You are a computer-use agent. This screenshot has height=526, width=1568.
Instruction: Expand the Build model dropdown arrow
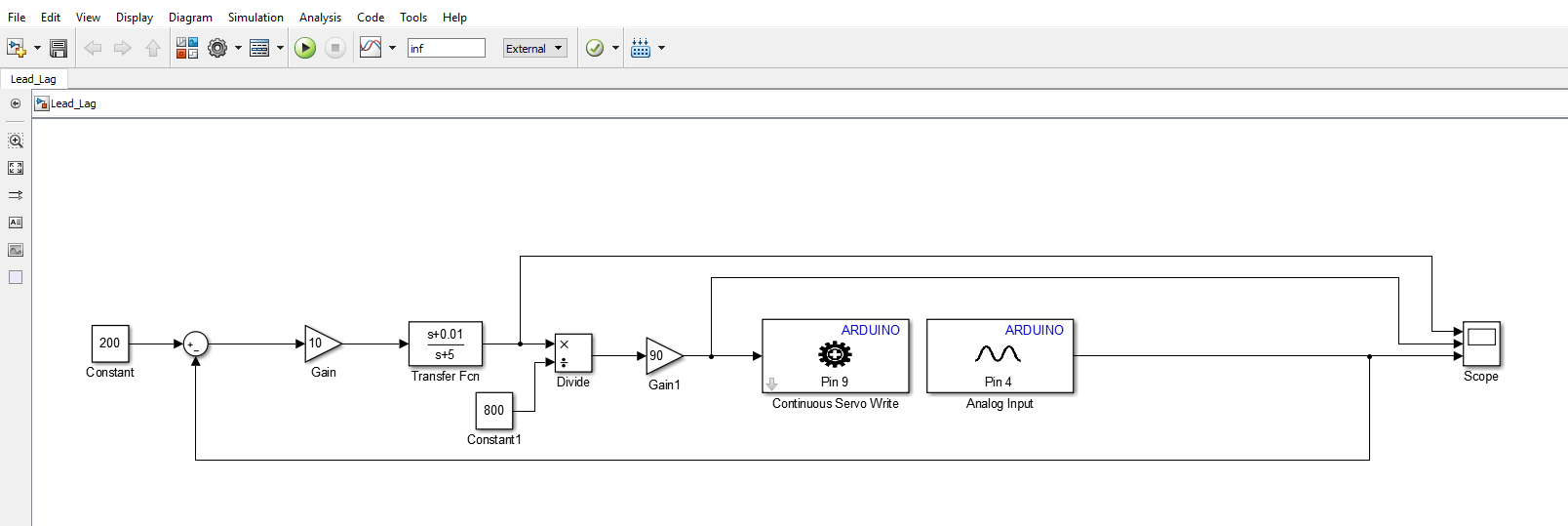[662, 48]
